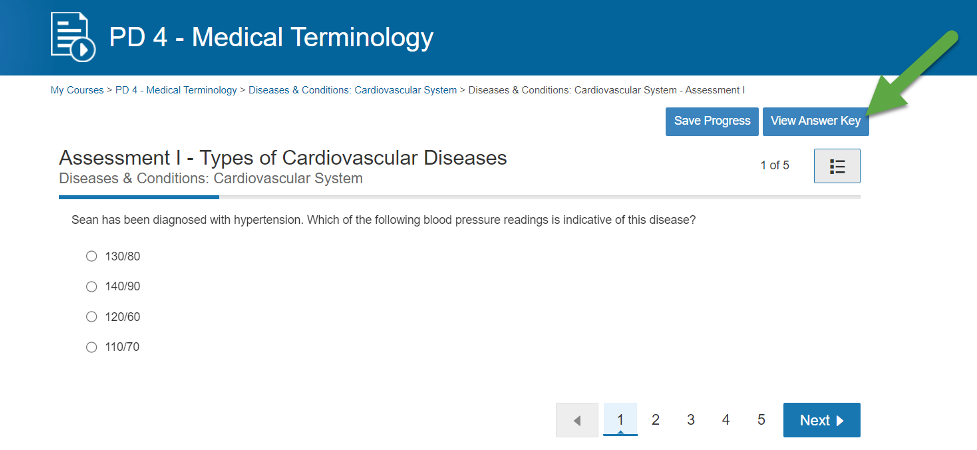Open the My Courses breadcrumb link
977x450 pixels.
coord(76,90)
